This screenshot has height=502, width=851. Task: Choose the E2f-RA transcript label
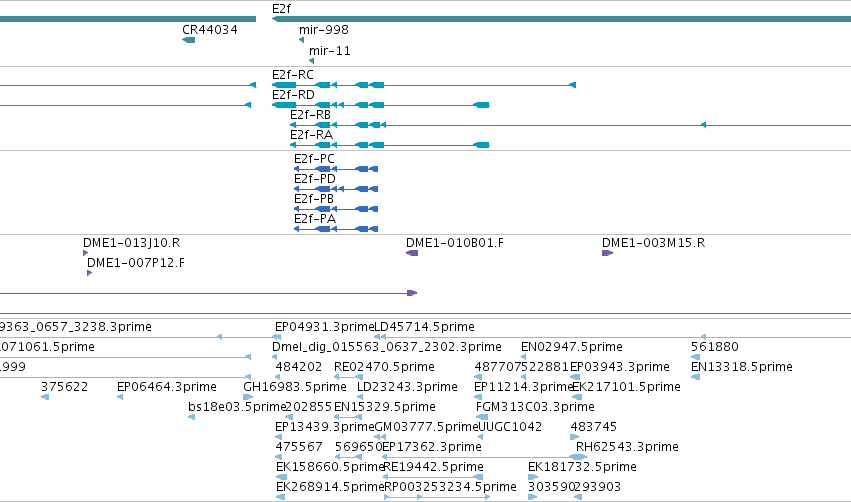coord(311,135)
